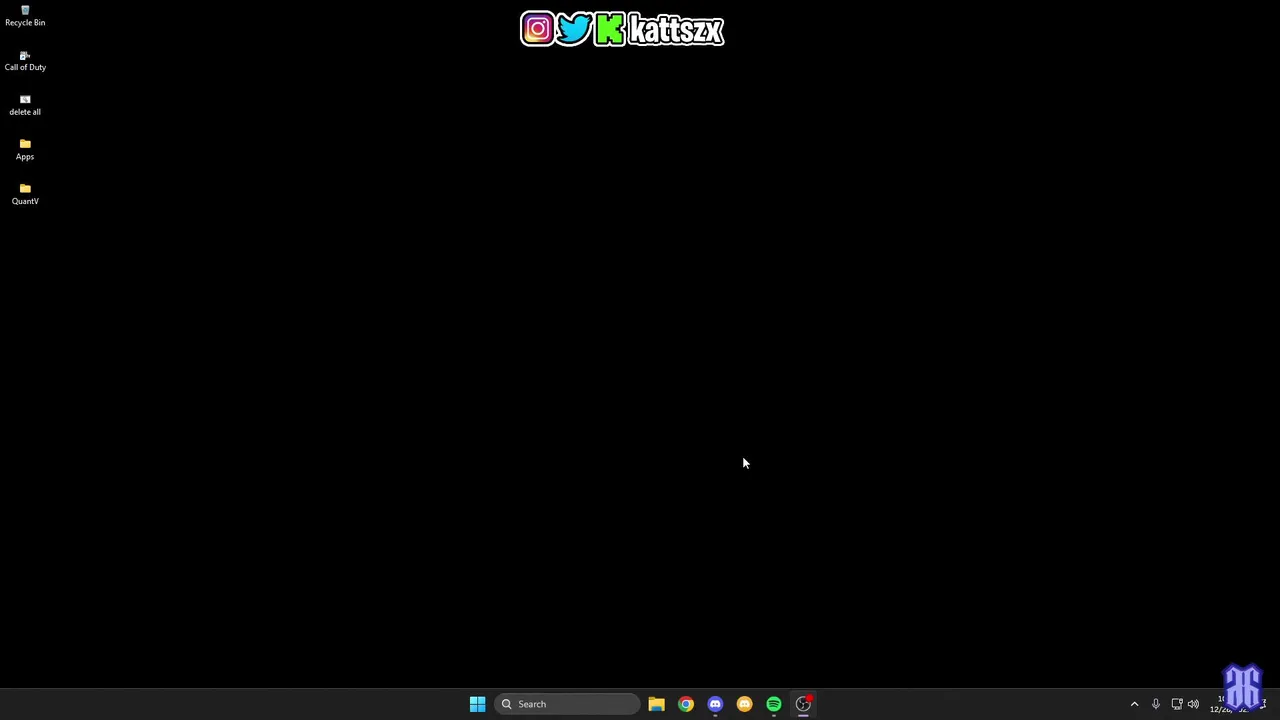Open the Recycle Bin desktop icon
The image size is (1280, 720).
pos(25,16)
